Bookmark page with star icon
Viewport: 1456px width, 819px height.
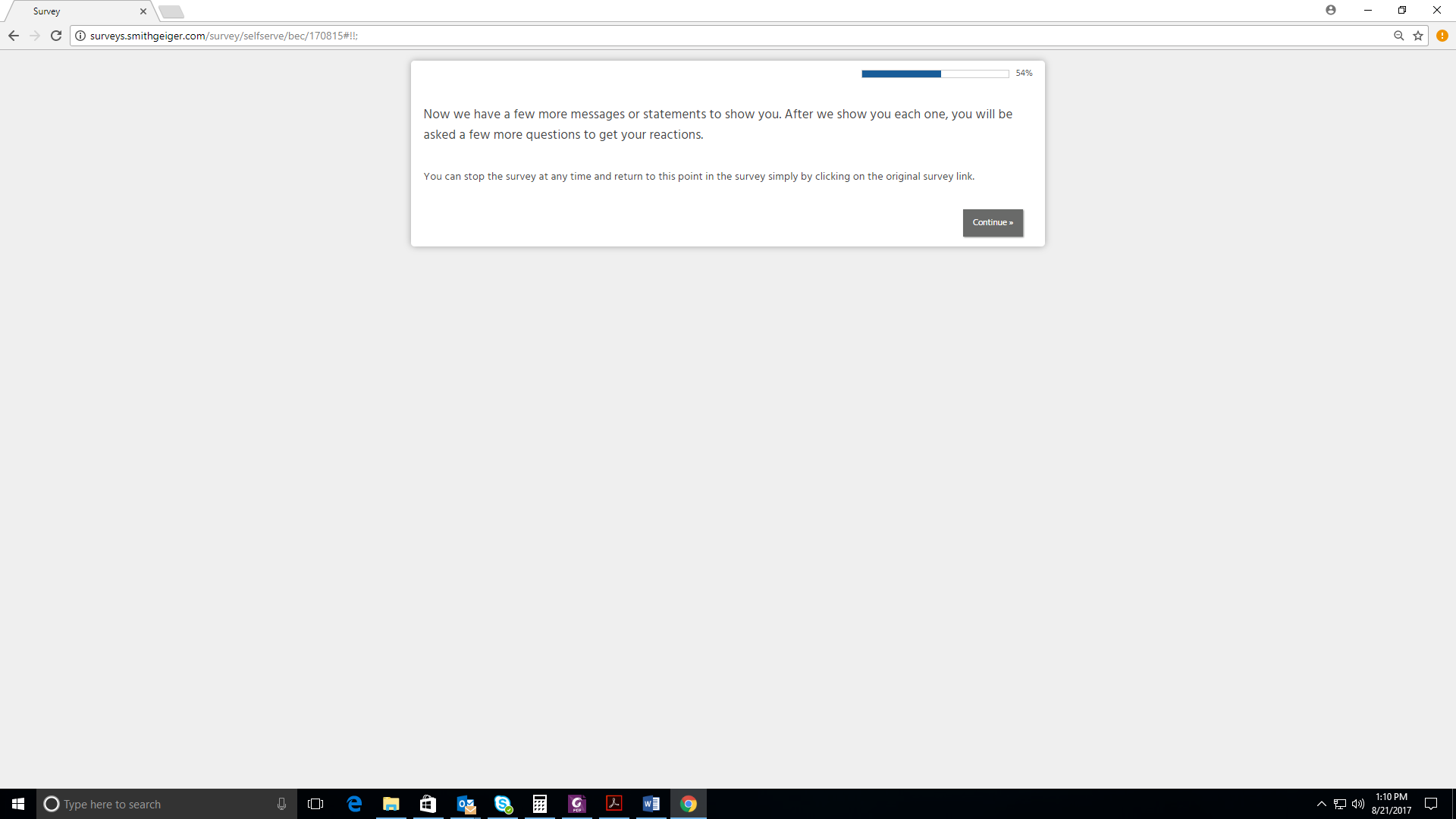click(x=1418, y=36)
